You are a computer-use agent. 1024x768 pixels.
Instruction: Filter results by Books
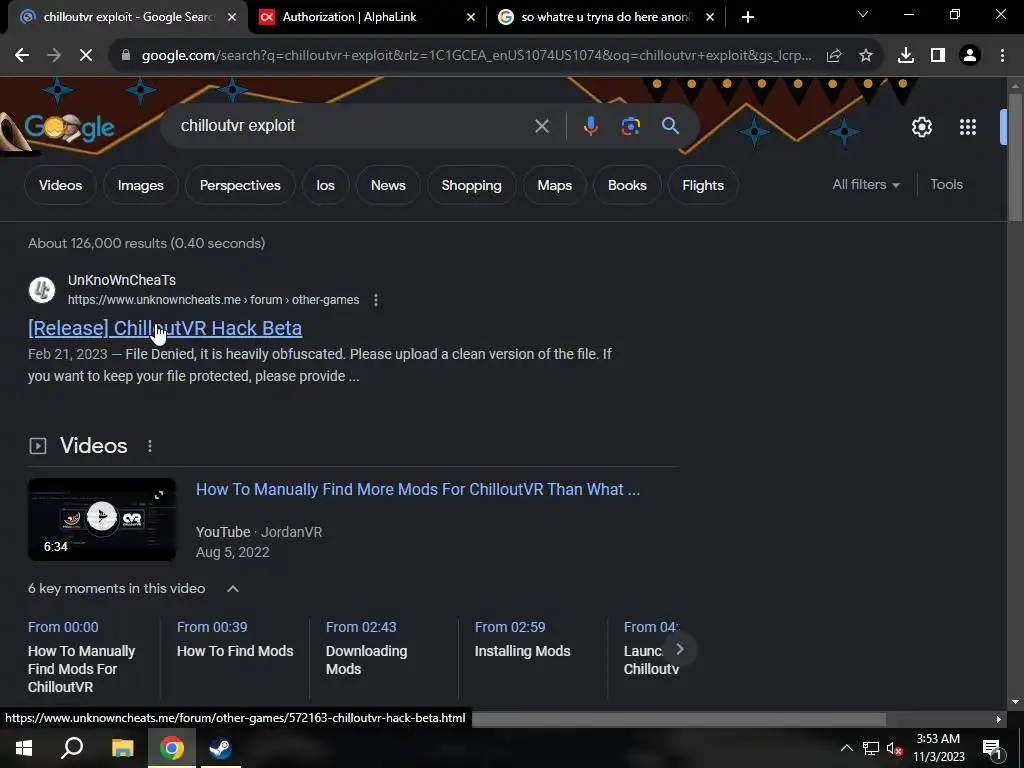627,185
